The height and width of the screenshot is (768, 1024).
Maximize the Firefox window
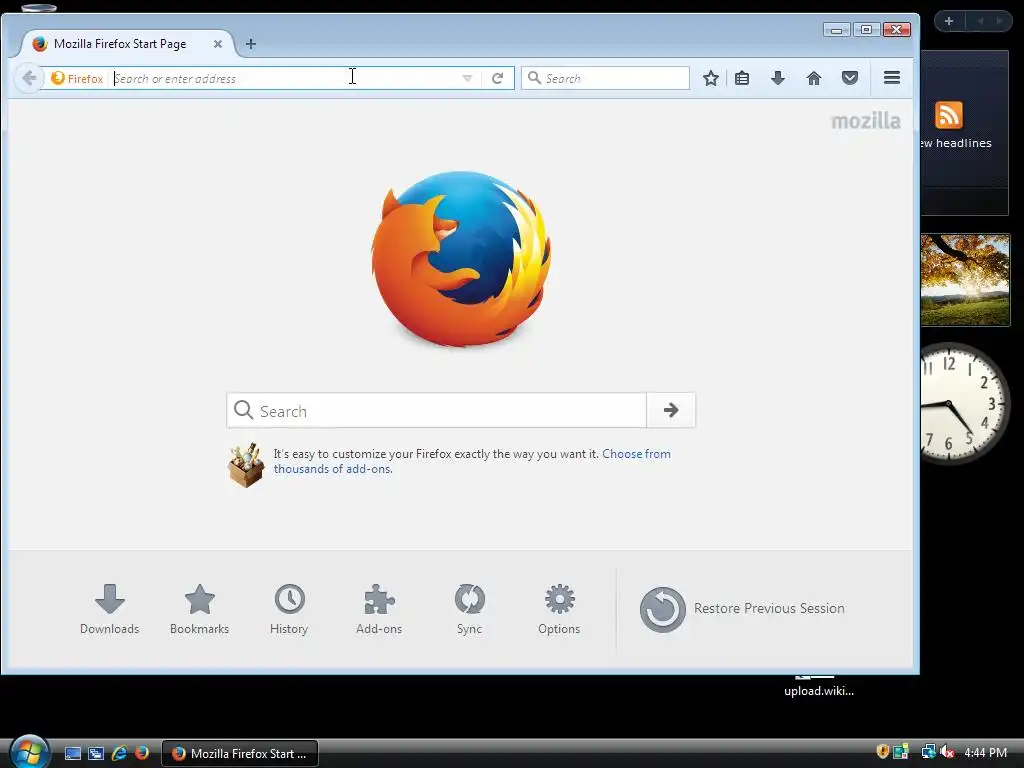tap(867, 29)
